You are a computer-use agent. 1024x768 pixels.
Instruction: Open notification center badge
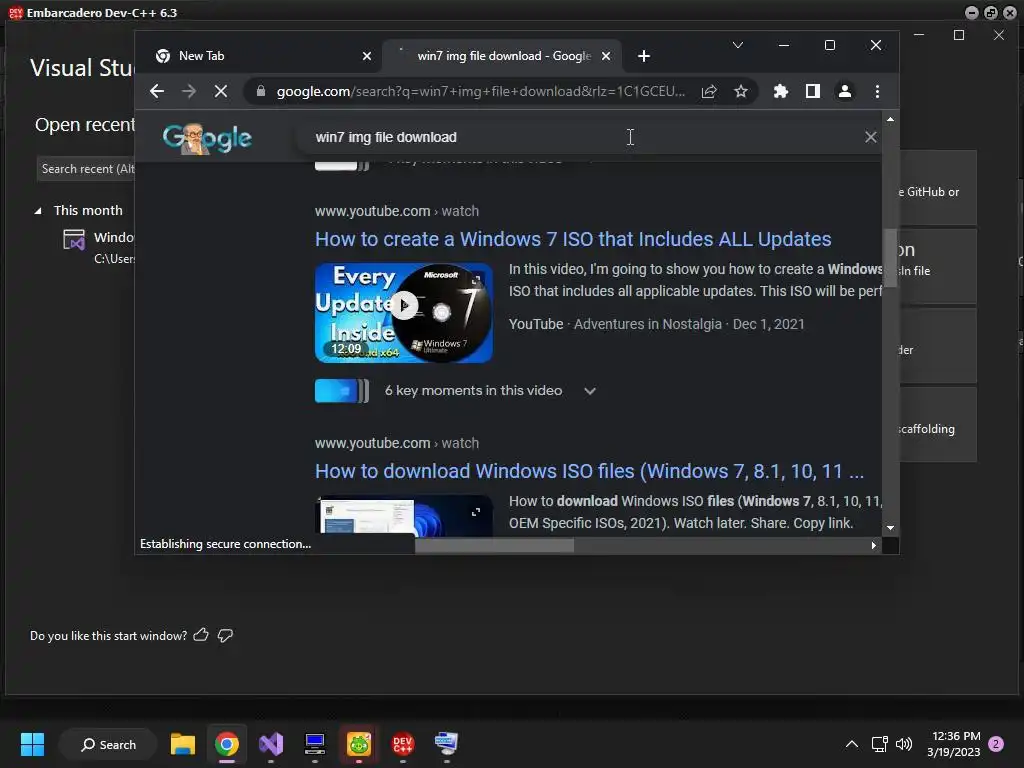click(996, 744)
